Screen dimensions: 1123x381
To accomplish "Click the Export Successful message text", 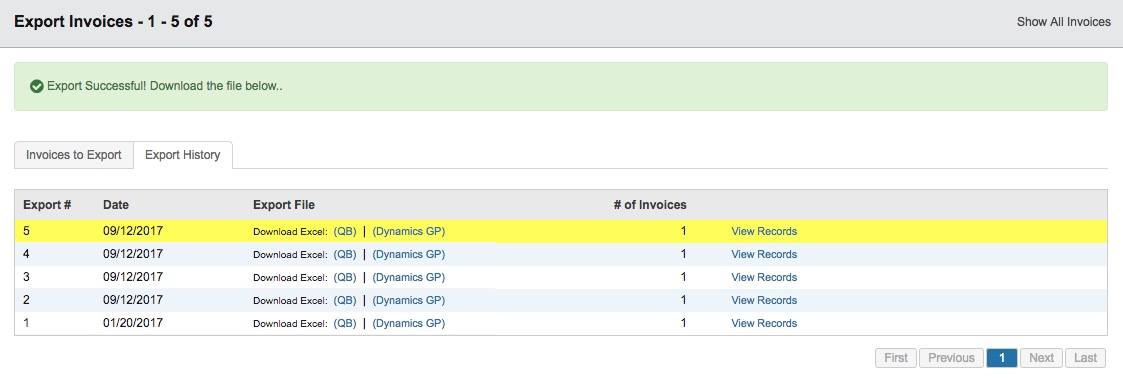I will point(165,87).
